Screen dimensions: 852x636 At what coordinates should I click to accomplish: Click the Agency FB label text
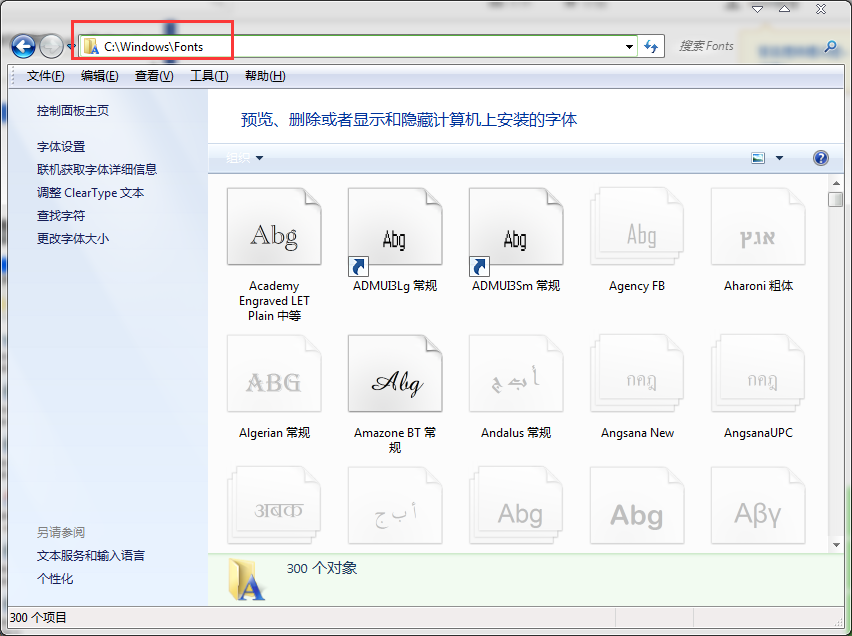click(x=637, y=286)
